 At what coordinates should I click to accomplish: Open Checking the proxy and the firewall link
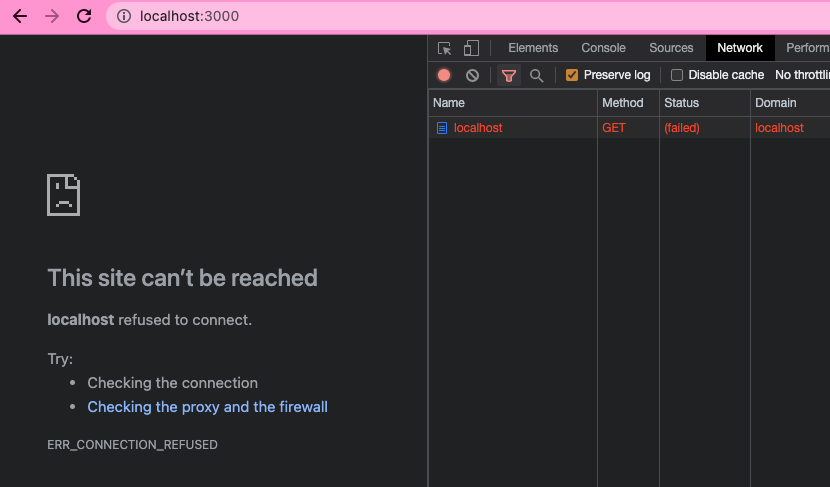208,407
